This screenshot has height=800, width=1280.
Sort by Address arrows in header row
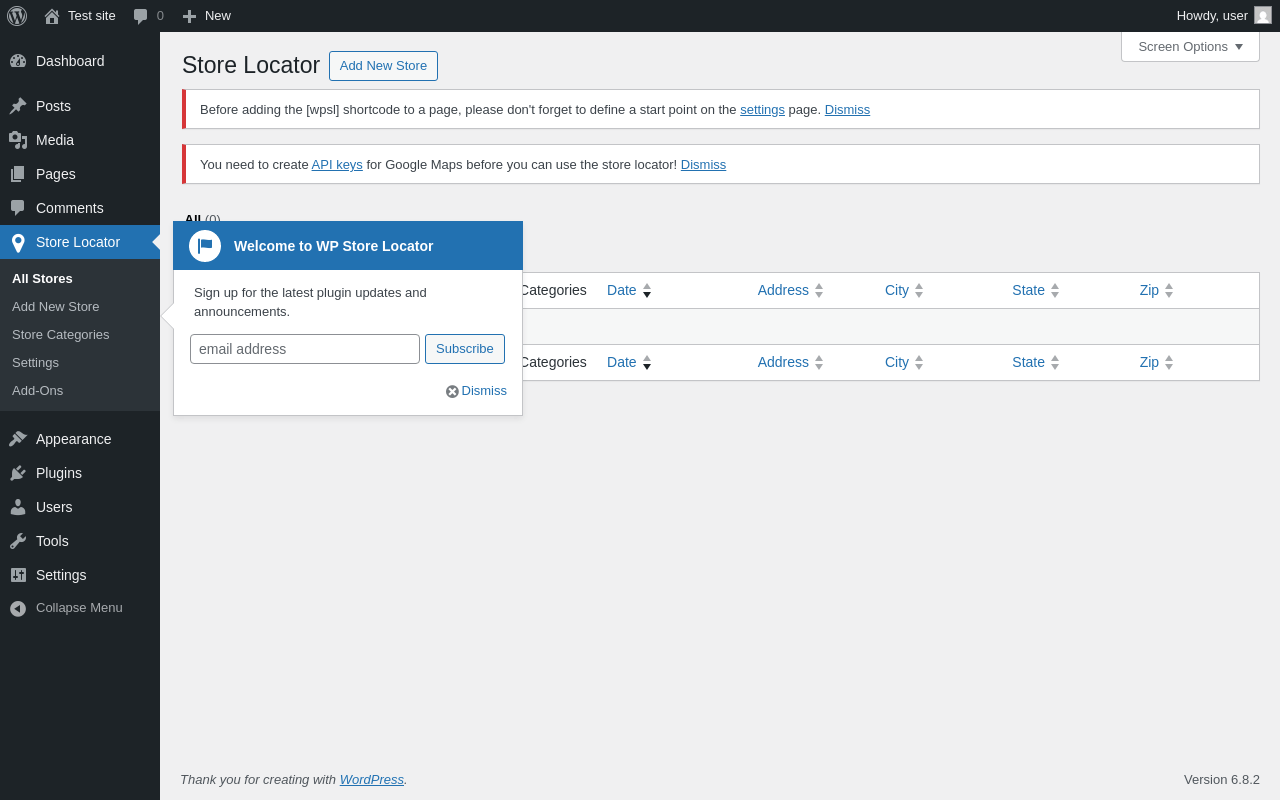pyautogui.click(x=819, y=291)
